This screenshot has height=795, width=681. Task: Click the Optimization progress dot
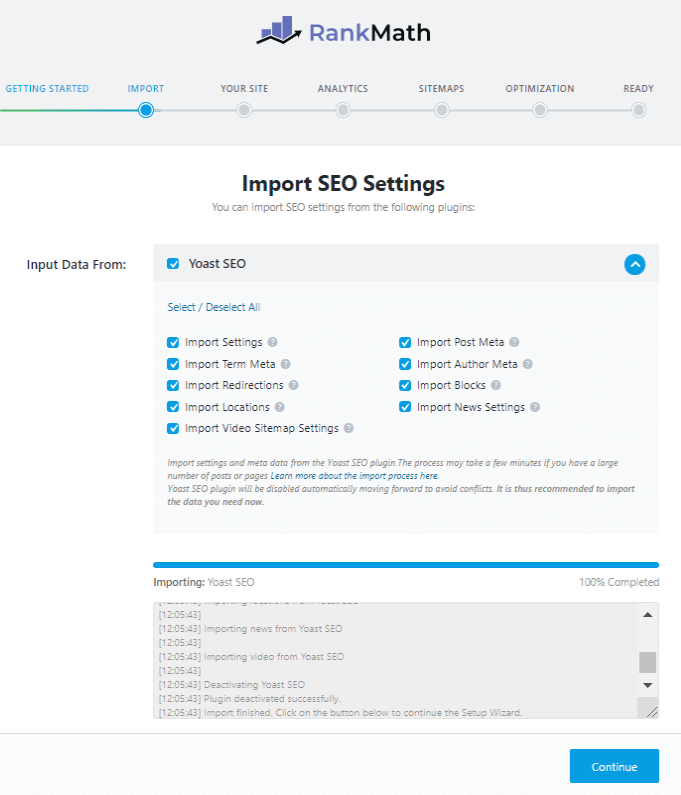click(540, 110)
